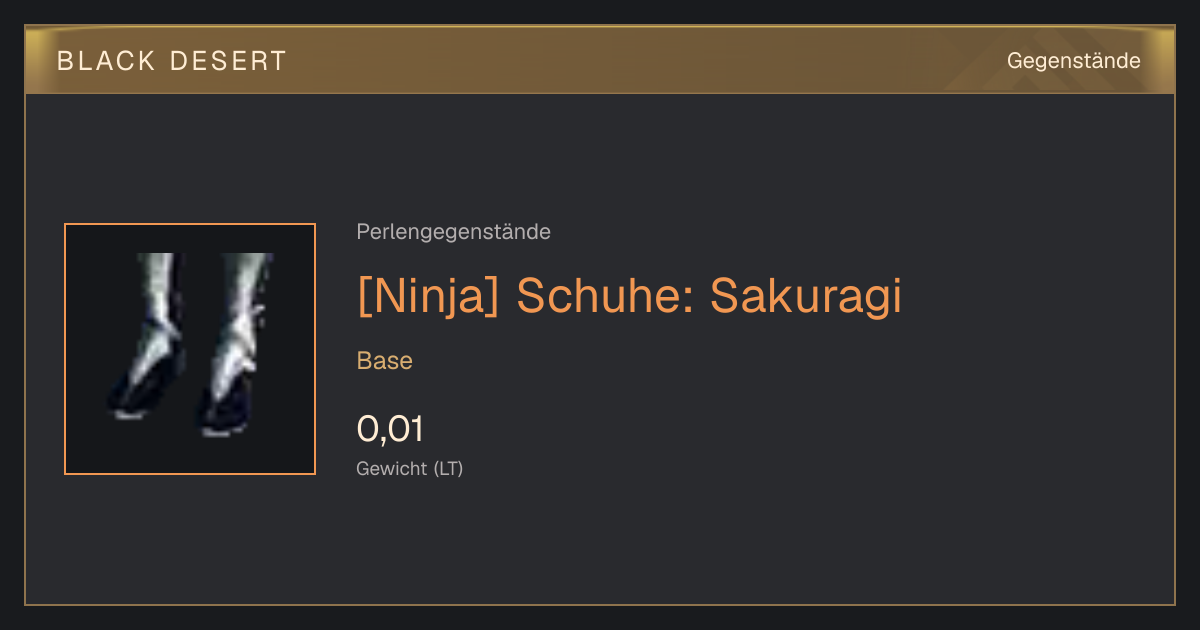1200x630 pixels.
Task: Click the BLACK DESERT logo
Action: [x=172, y=61]
